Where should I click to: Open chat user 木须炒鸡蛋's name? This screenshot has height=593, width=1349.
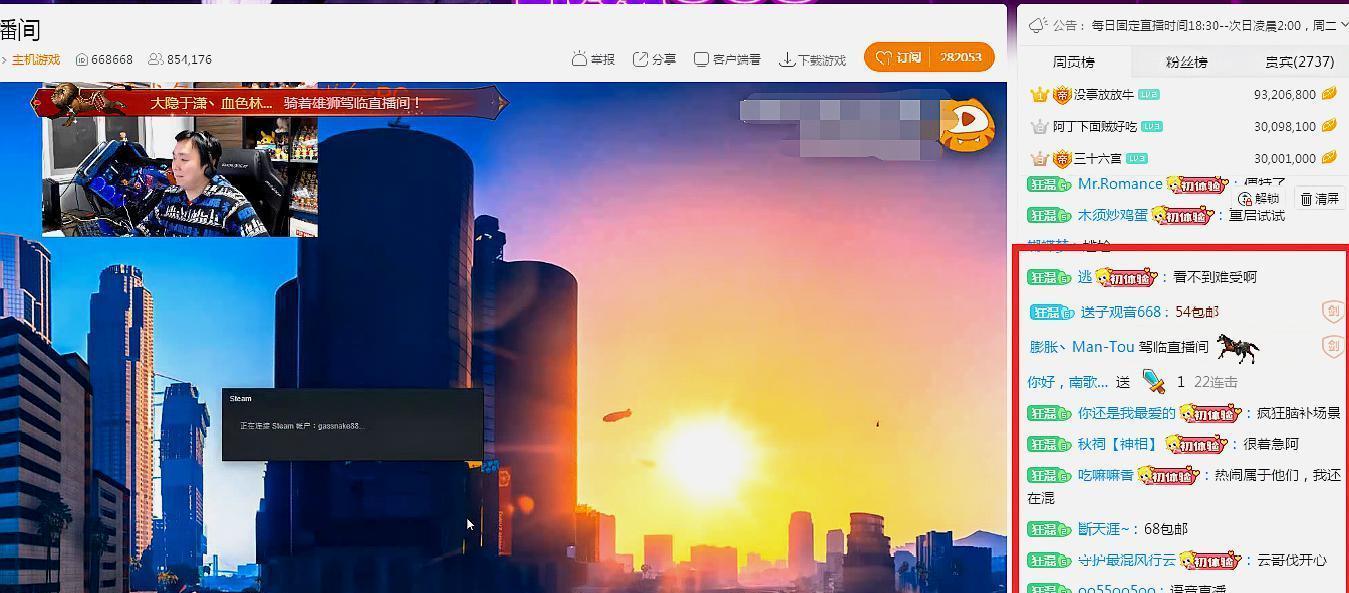click(1113, 215)
